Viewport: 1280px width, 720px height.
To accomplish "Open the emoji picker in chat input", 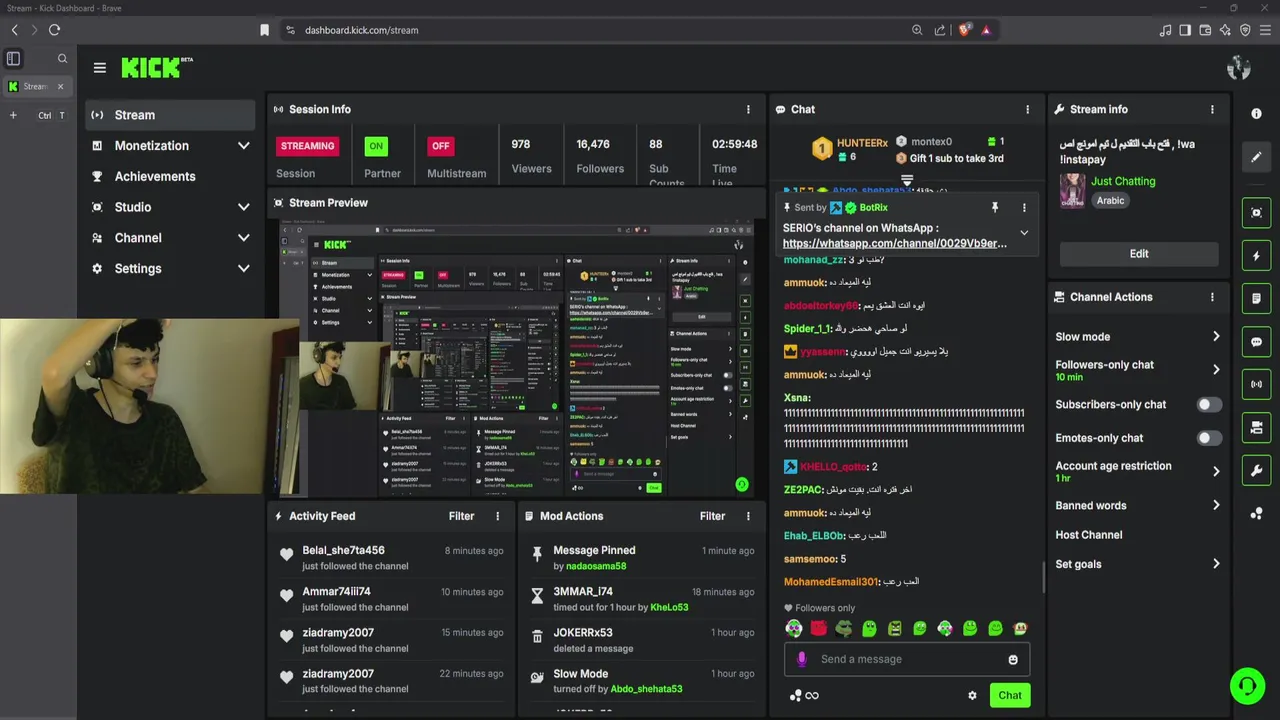I will 1013,660.
